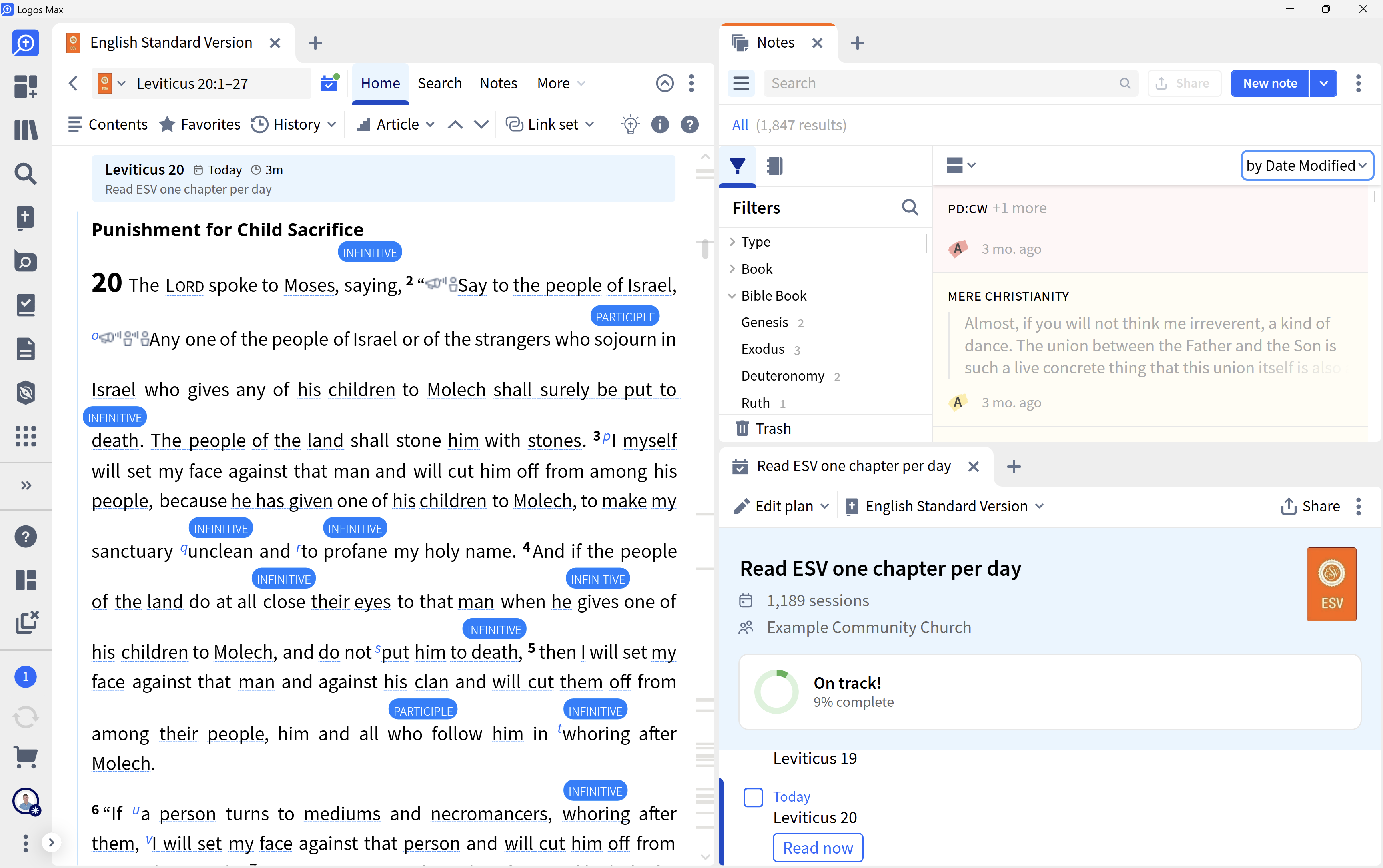Toggle the Filters funnel view in Notes

point(737,166)
